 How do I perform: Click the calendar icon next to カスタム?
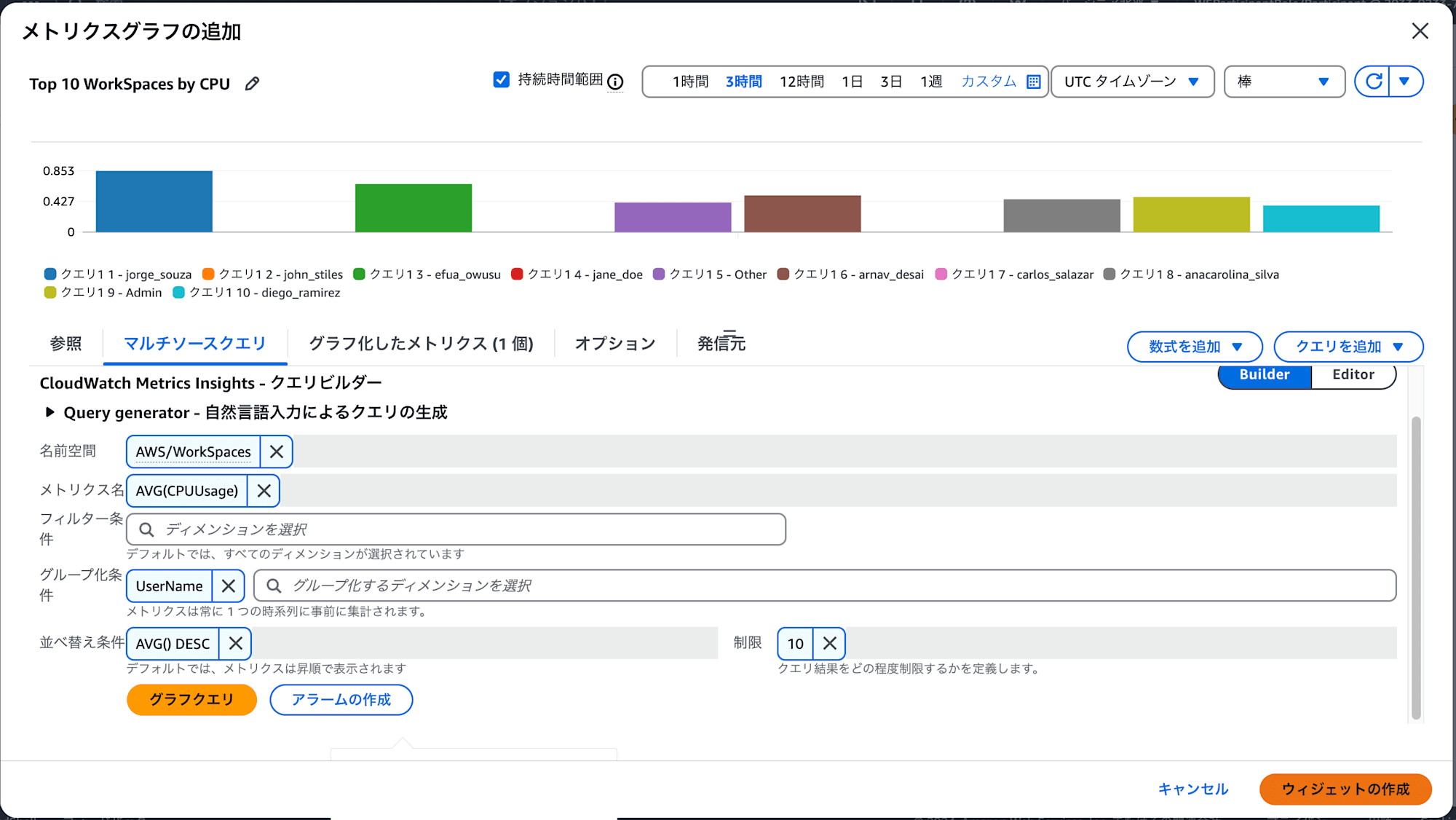[1033, 82]
